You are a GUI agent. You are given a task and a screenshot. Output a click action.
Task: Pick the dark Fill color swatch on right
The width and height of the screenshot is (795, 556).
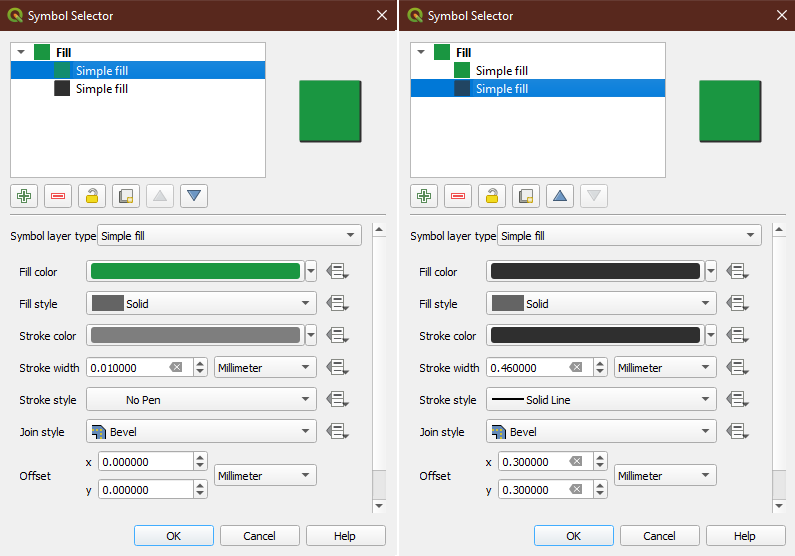point(595,271)
